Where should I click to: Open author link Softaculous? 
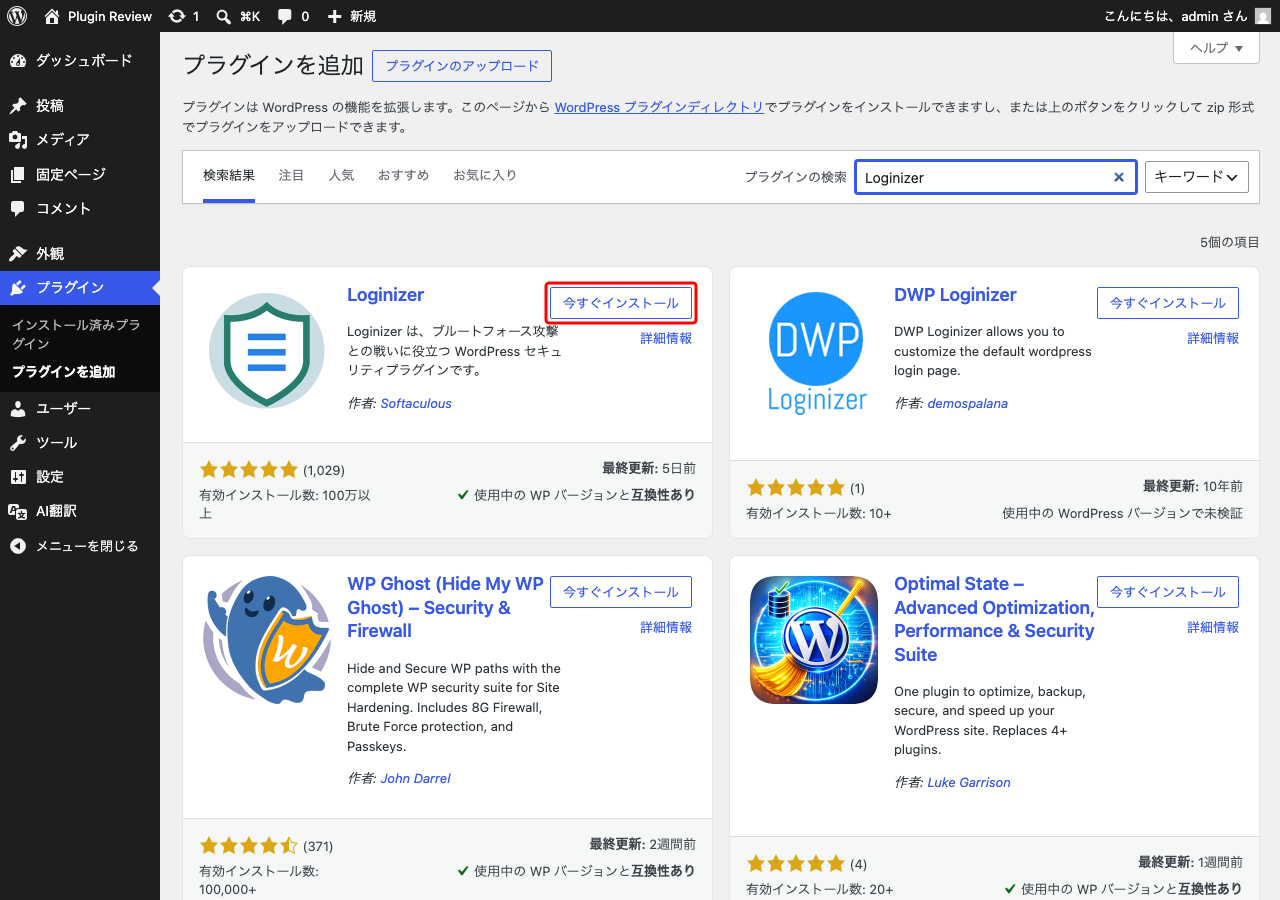click(416, 404)
